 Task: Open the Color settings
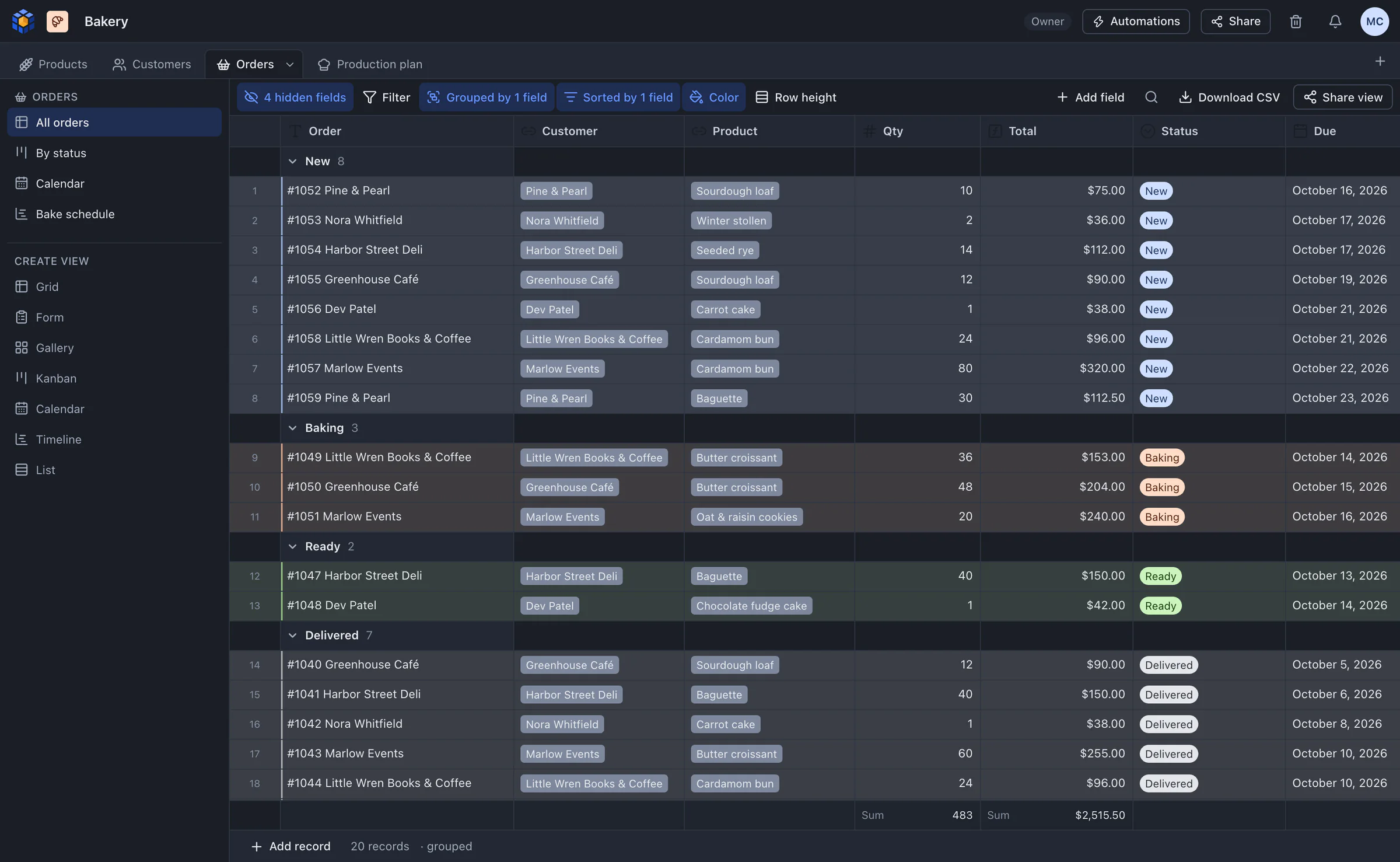click(x=714, y=97)
